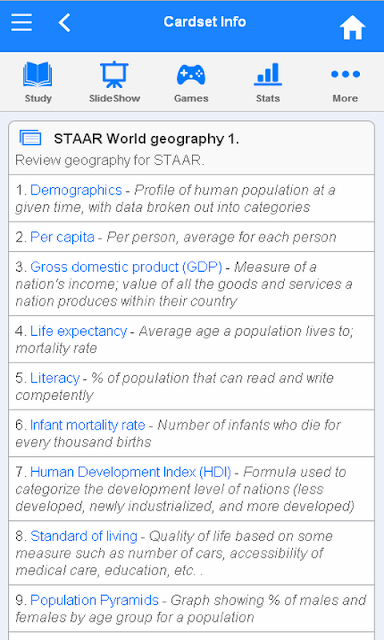The image size is (384, 640).
Task: Click the Standard of living term
Action: click(x=84, y=536)
